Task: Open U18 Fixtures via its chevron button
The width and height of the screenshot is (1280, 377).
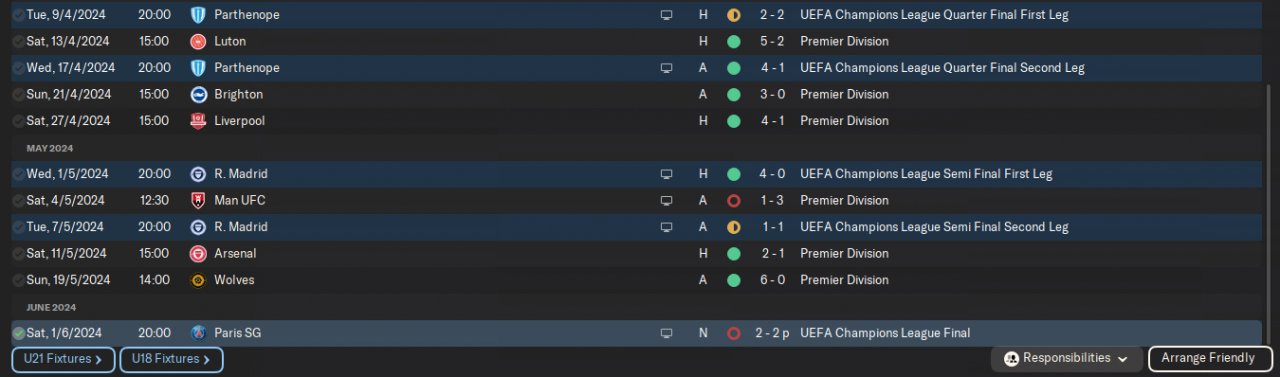Action: pos(171,359)
